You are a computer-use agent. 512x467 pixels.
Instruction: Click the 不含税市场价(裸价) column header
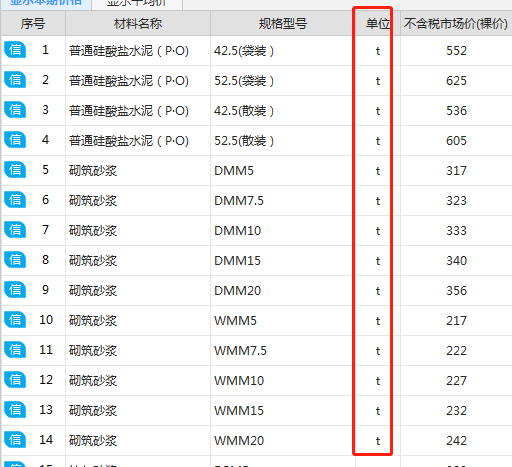(456, 23)
